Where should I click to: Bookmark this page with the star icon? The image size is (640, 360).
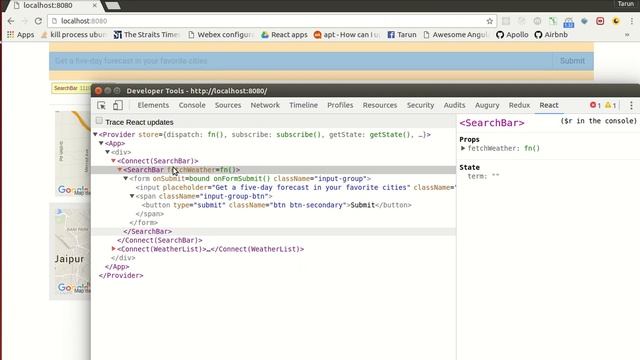(x=489, y=21)
